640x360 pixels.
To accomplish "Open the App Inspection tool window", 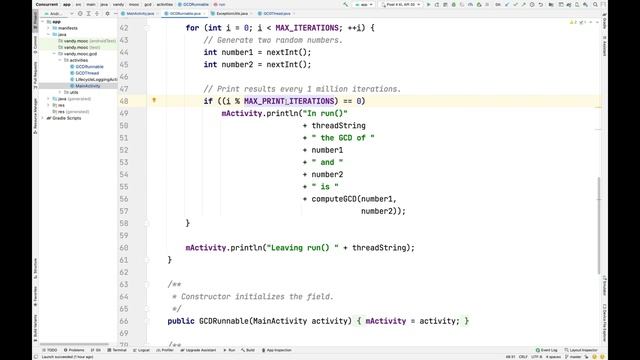I will pos(277,350).
